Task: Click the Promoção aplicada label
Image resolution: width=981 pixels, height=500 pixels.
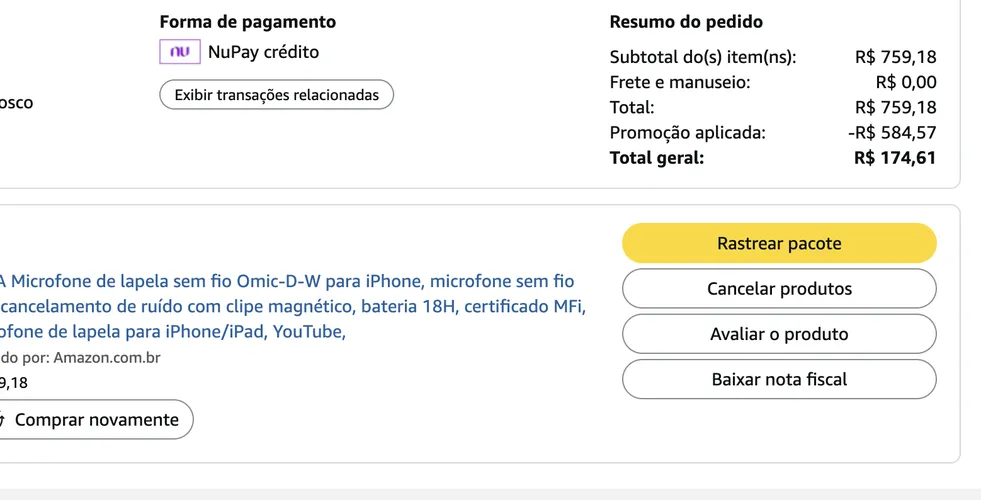Action: coord(687,133)
